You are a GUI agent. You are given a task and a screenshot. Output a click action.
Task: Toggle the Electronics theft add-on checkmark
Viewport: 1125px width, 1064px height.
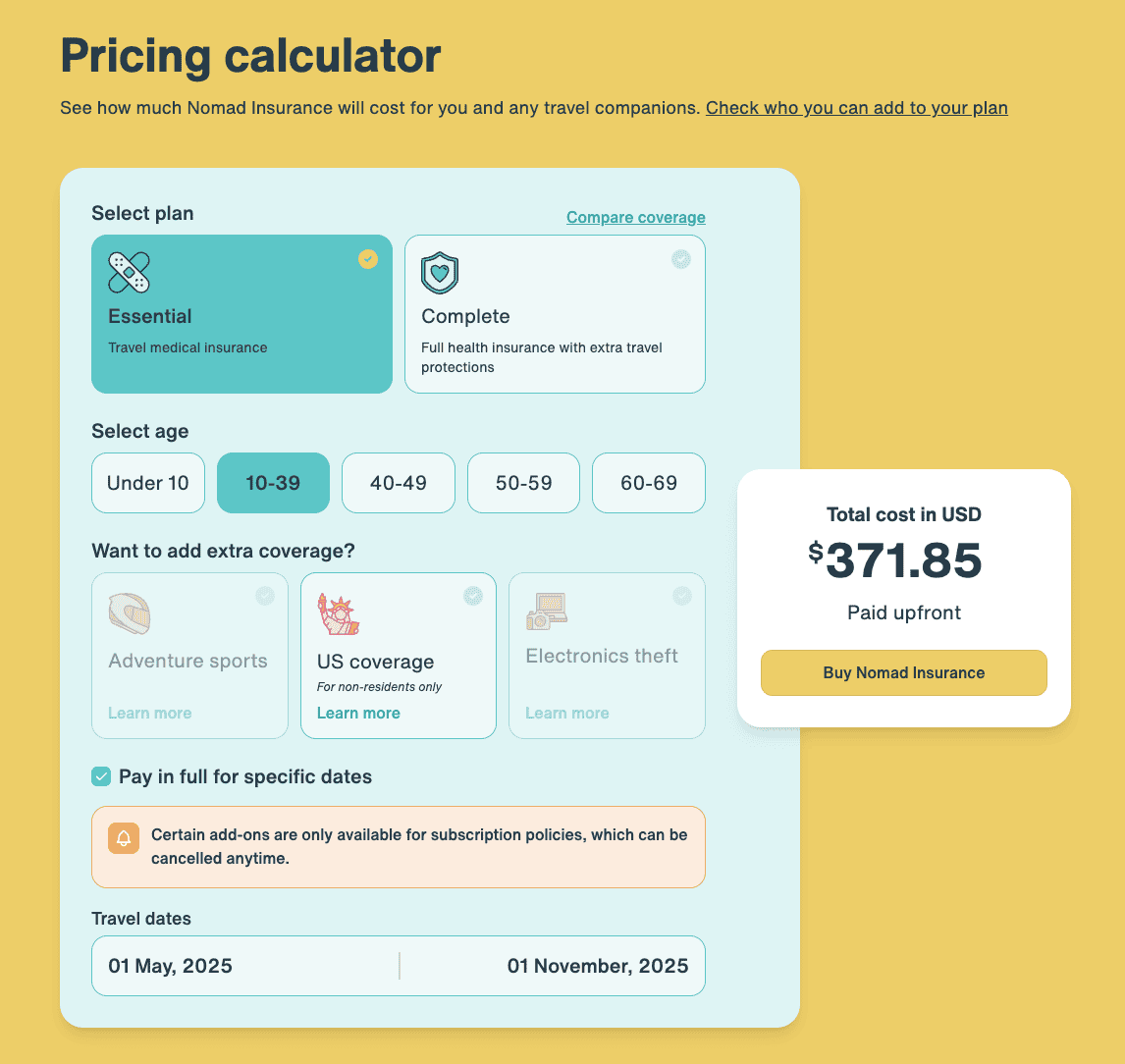[682, 596]
